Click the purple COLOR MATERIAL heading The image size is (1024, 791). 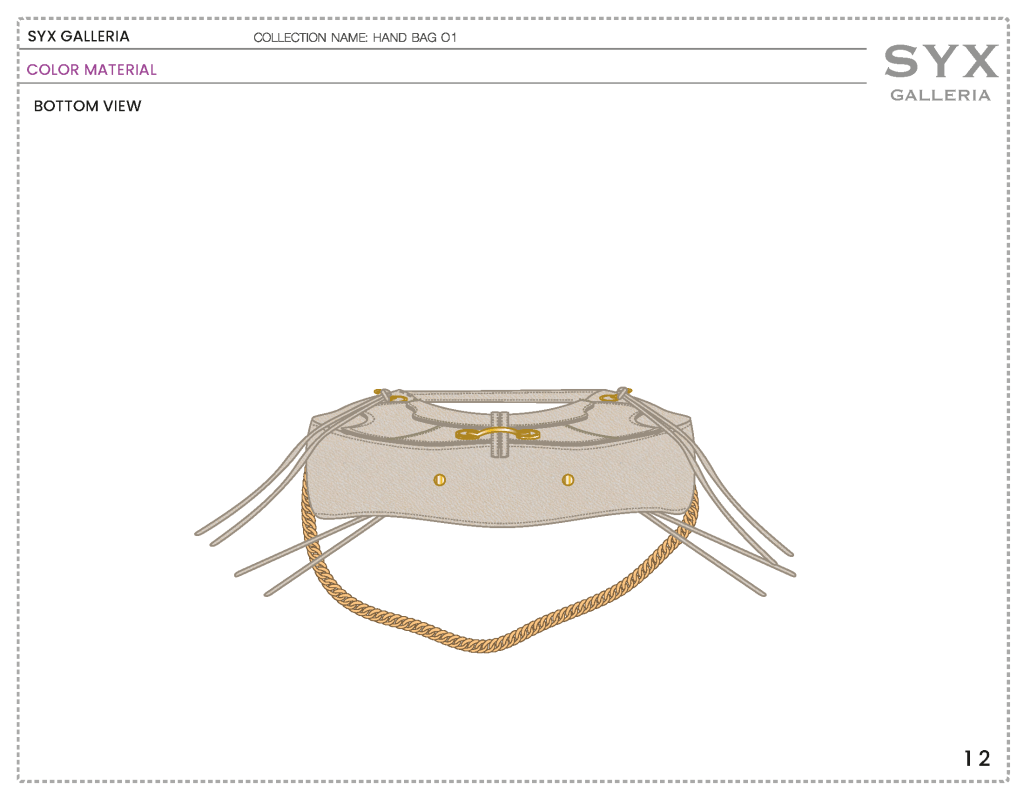click(x=92, y=70)
